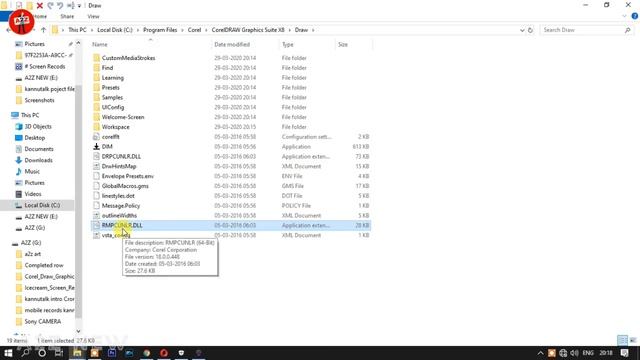
Task: Open the Windows Start button
Action: 8,353
